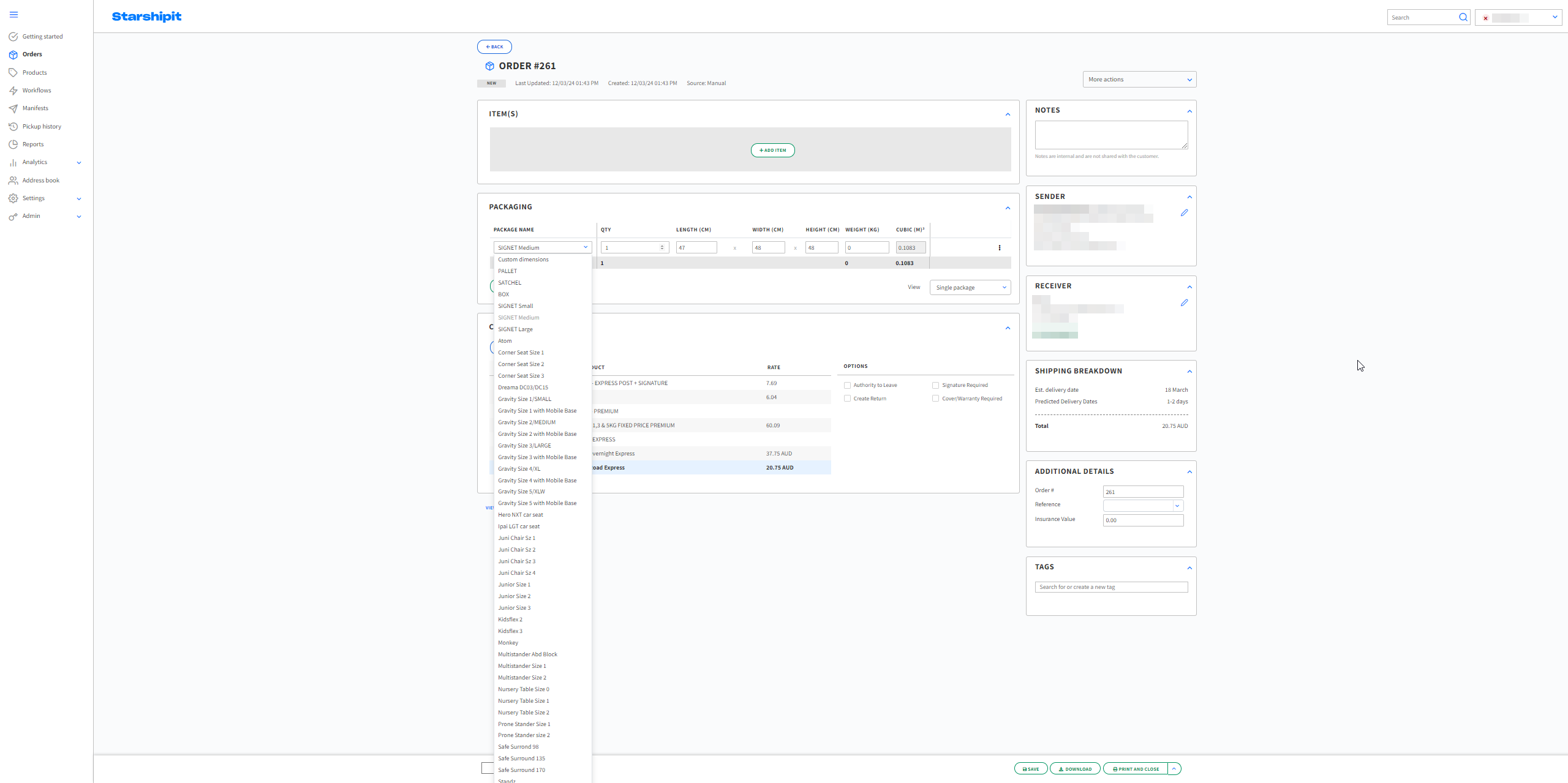
Task: Select the Overnight Express rate row
Action: point(710,454)
